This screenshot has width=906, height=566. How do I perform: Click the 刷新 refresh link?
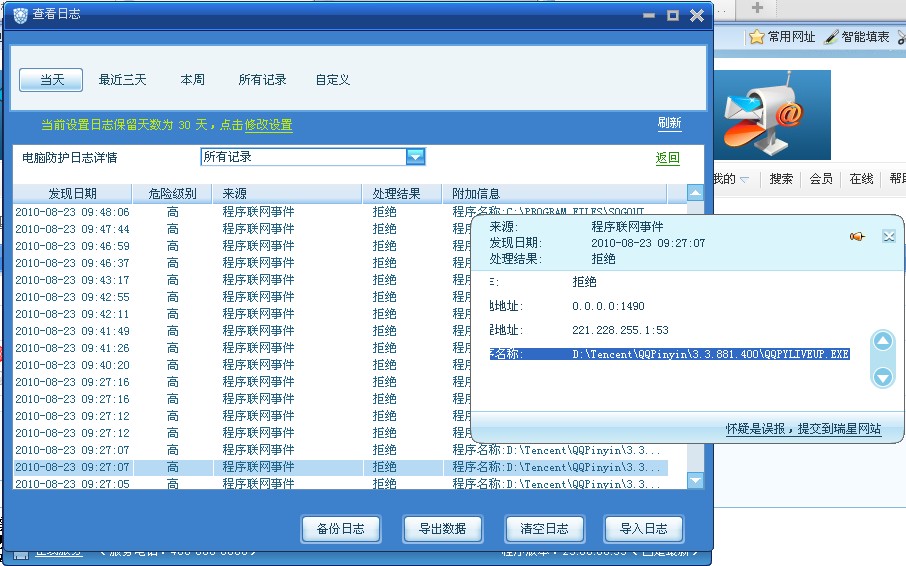[669, 123]
